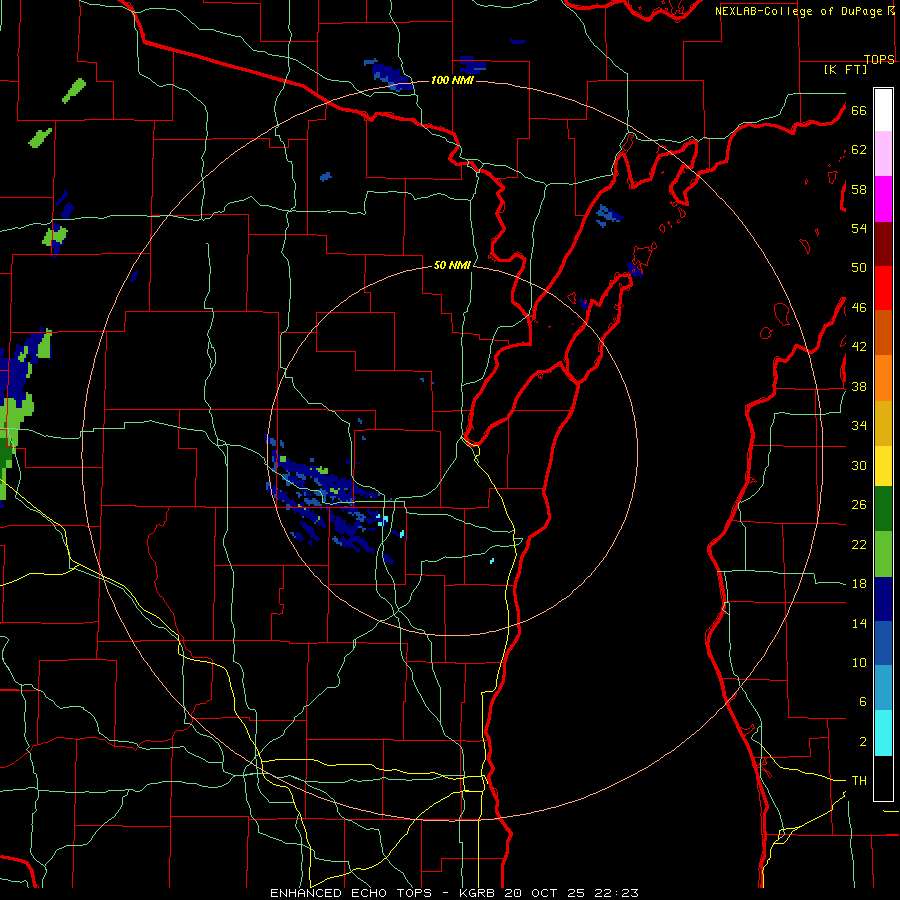The width and height of the screenshot is (900, 900).
Task: Click the "34" legend value
Action: pos(859,426)
